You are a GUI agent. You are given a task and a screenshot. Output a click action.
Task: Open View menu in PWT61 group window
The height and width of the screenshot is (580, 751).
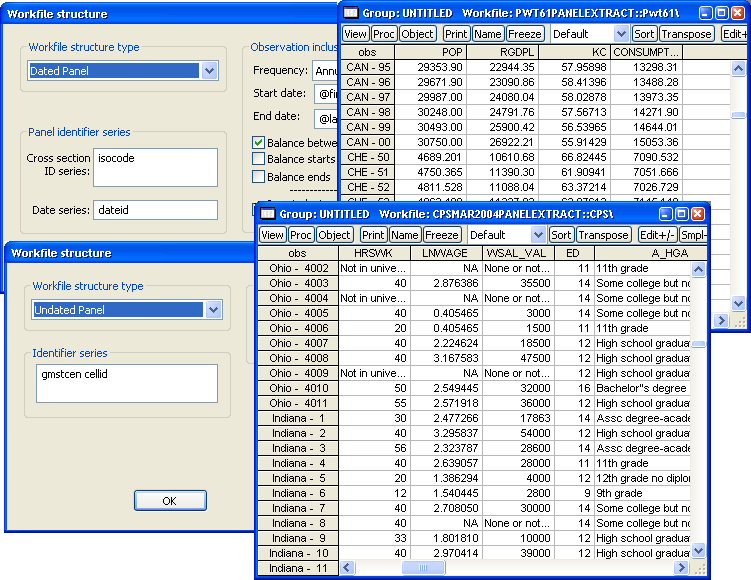(355, 34)
